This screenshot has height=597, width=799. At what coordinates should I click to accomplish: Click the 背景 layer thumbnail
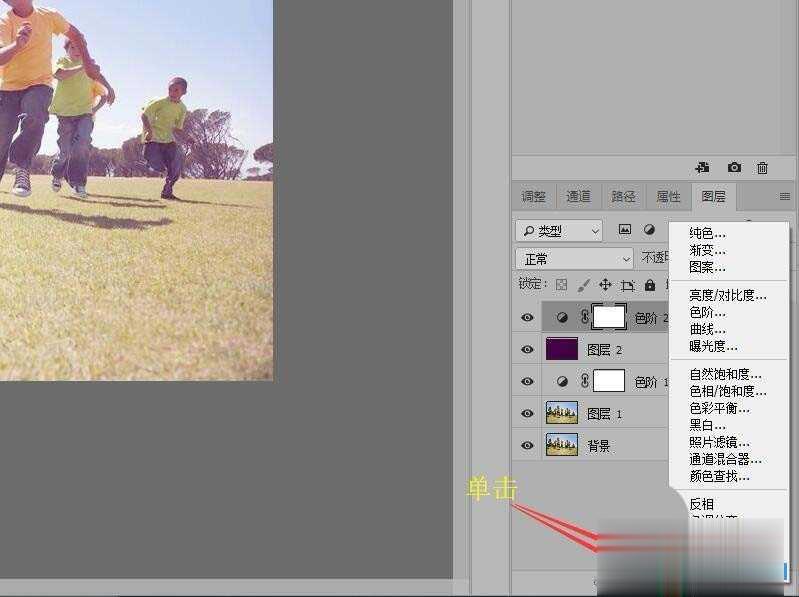(562, 445)
